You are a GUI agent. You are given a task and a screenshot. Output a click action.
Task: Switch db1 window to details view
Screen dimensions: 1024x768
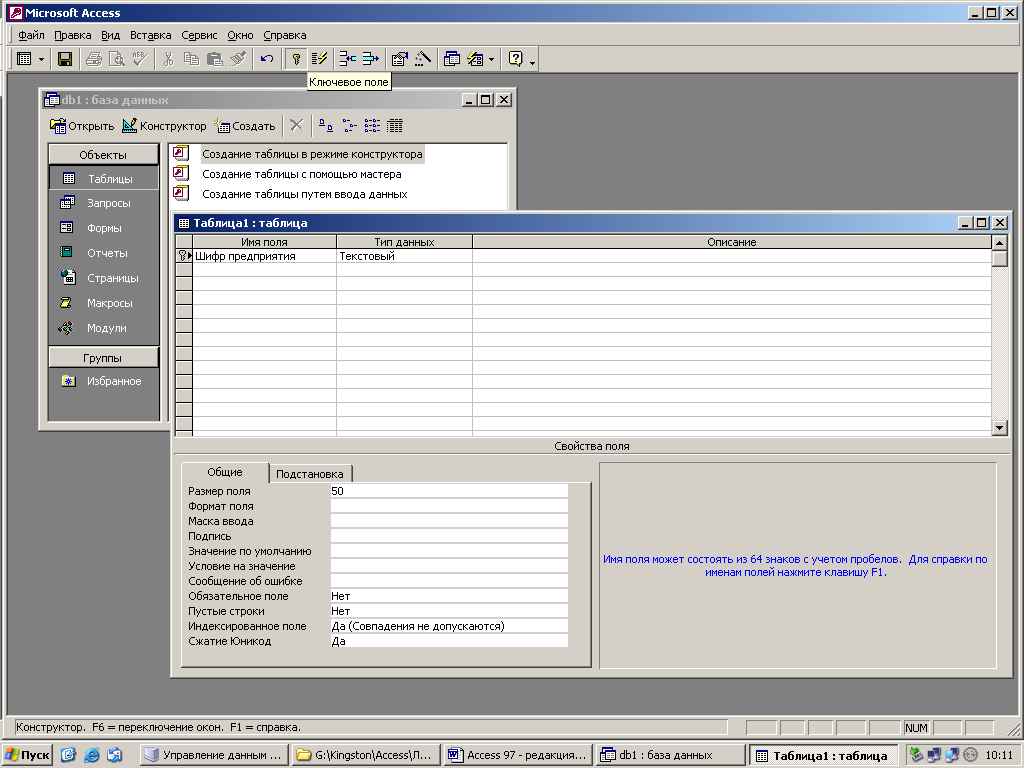coord(395,125)
